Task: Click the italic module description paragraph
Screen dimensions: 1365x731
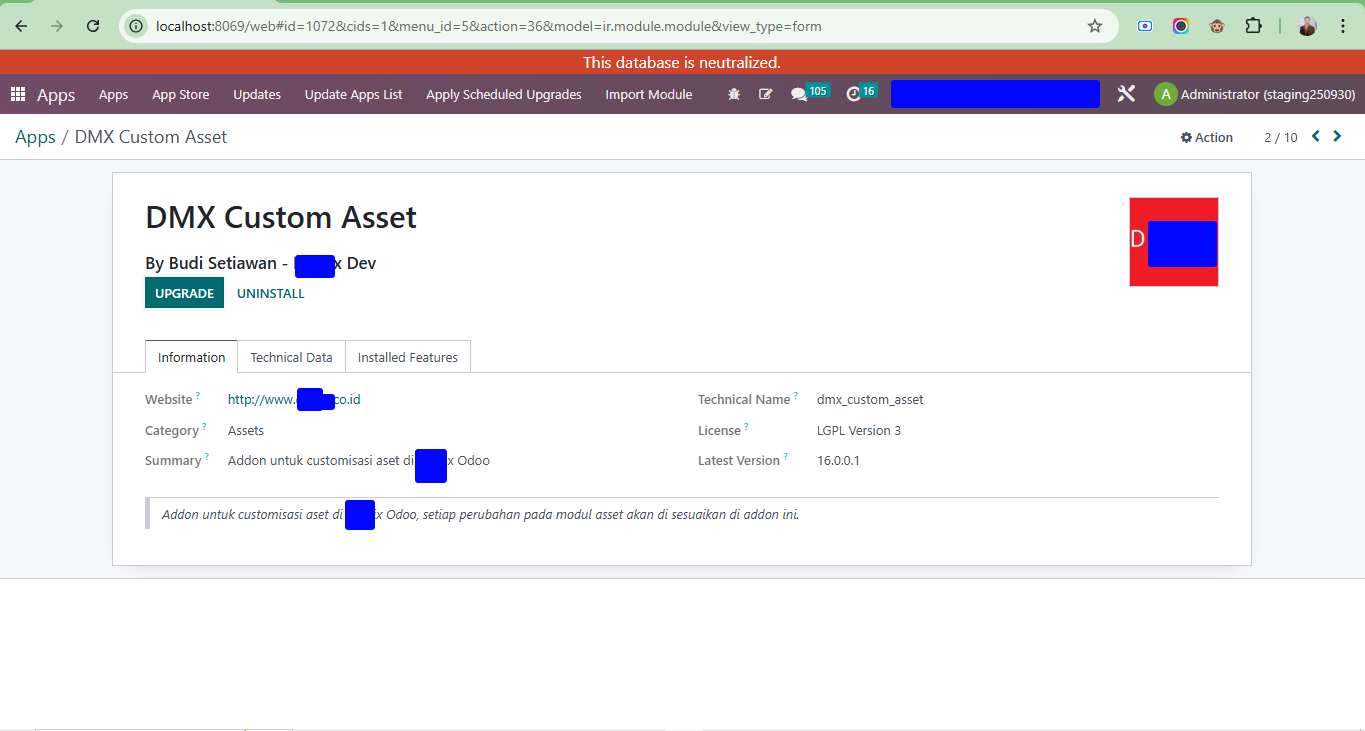Action: coord(480,514)
